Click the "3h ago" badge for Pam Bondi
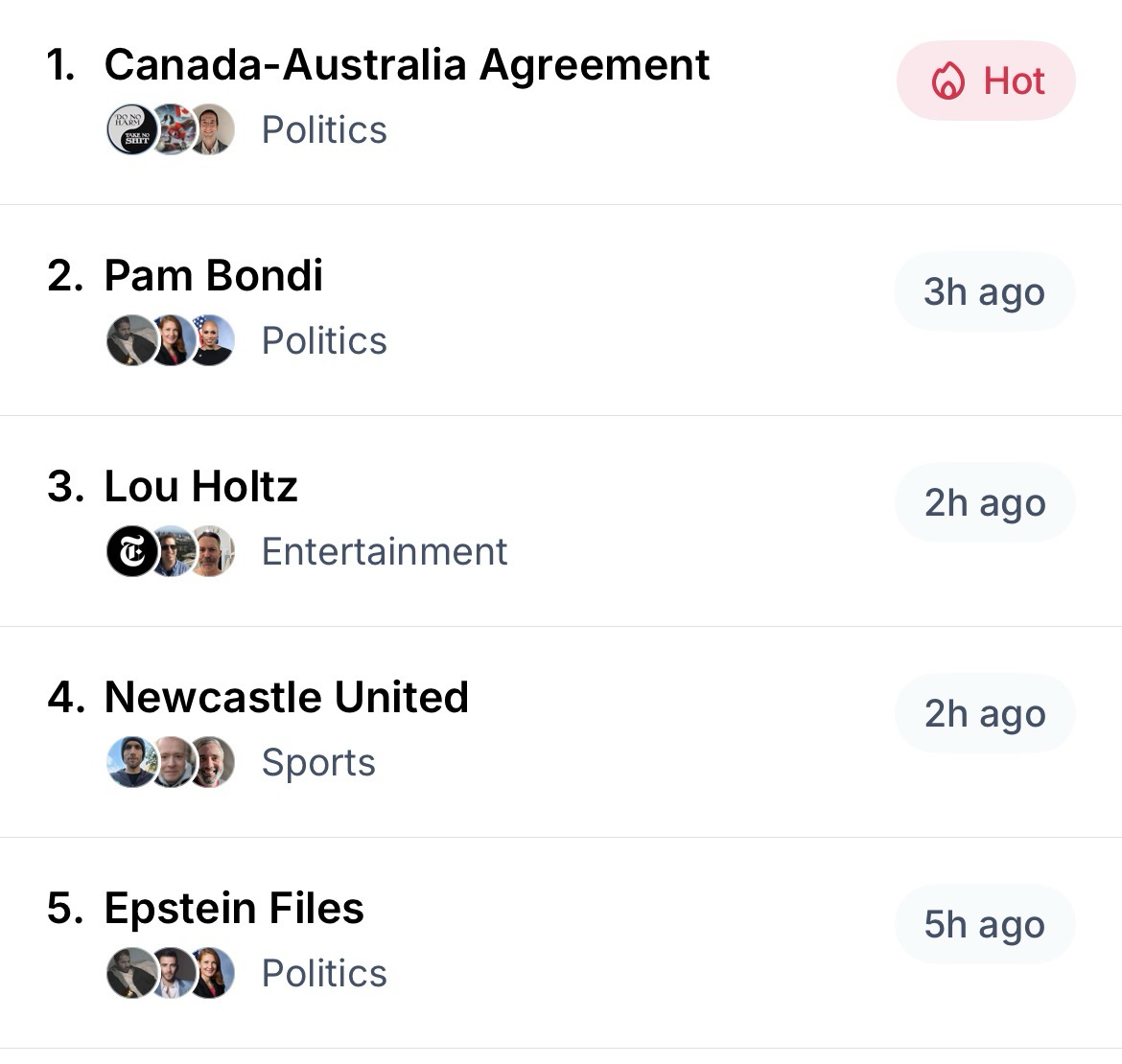This screenshot has width=1122, height=1064. click(x=984, y=292)
